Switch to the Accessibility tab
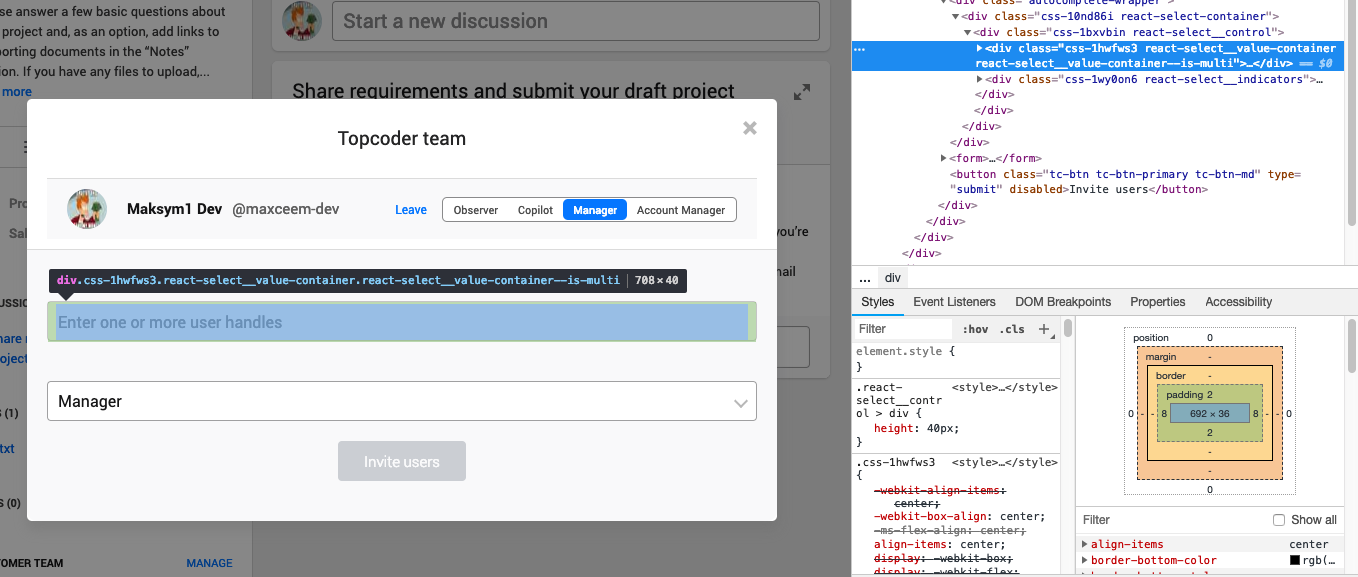The image size is (1358, 577). click(1238, 302)
